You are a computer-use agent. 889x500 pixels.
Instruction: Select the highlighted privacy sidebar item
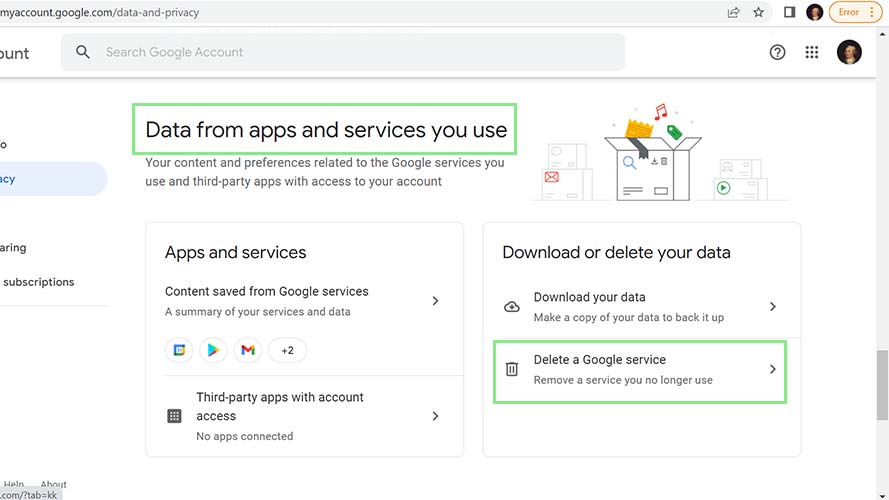point(51,179)
